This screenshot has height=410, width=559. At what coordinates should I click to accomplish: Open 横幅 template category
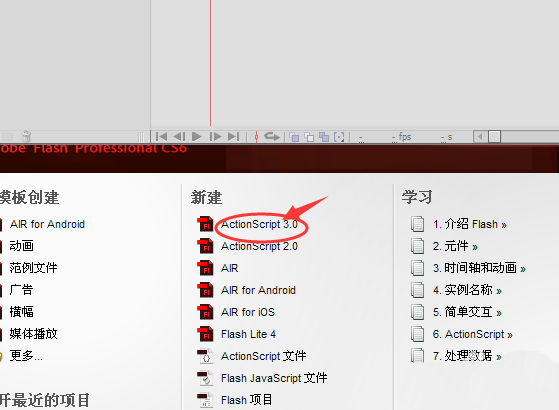pos(21,312)
